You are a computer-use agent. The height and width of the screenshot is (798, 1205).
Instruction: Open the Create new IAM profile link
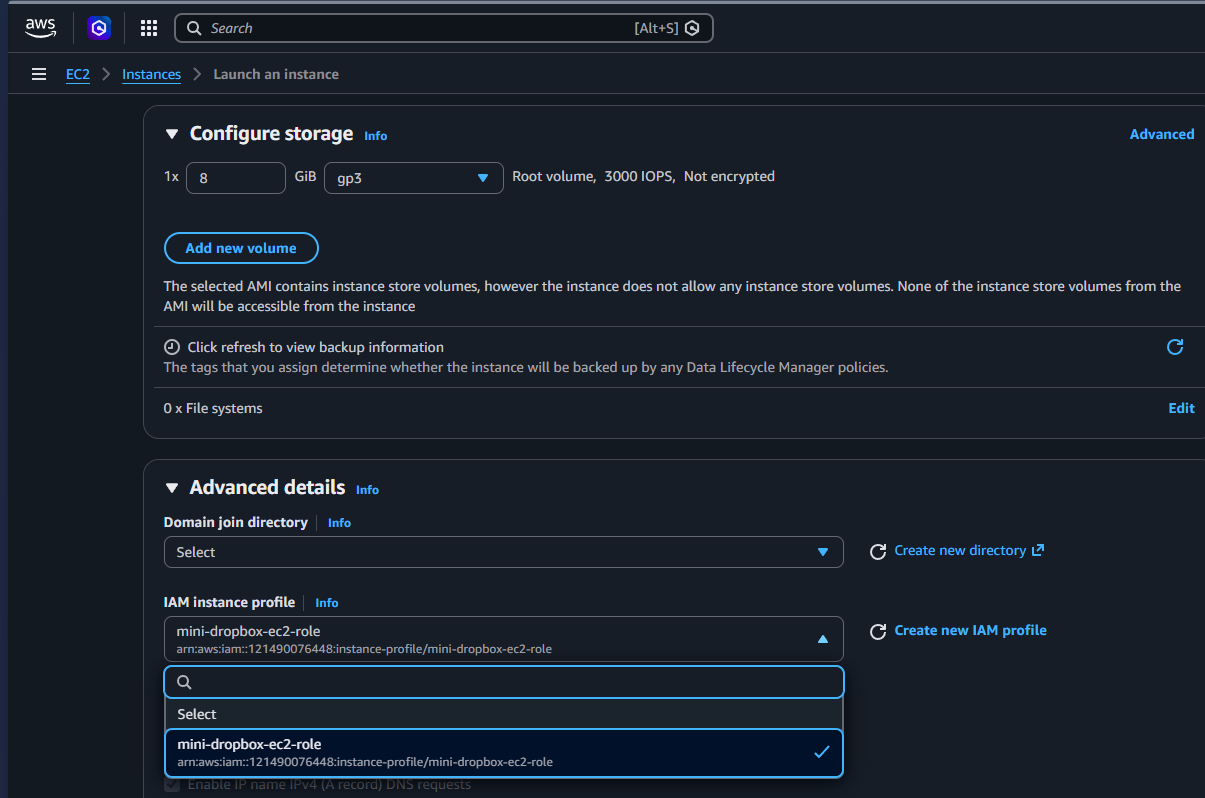click(970, 630)
